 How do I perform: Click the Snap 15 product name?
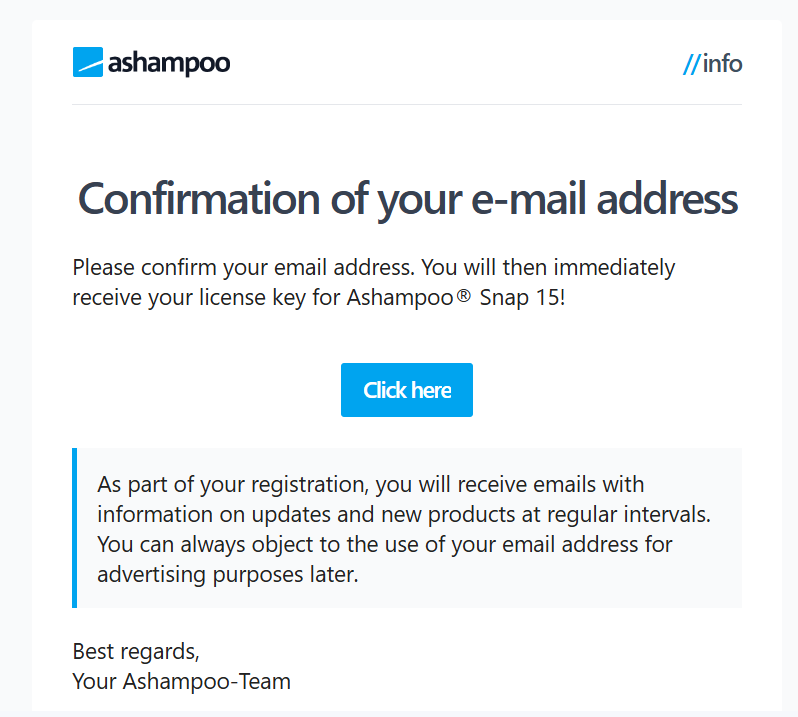(x=520, y=298)
